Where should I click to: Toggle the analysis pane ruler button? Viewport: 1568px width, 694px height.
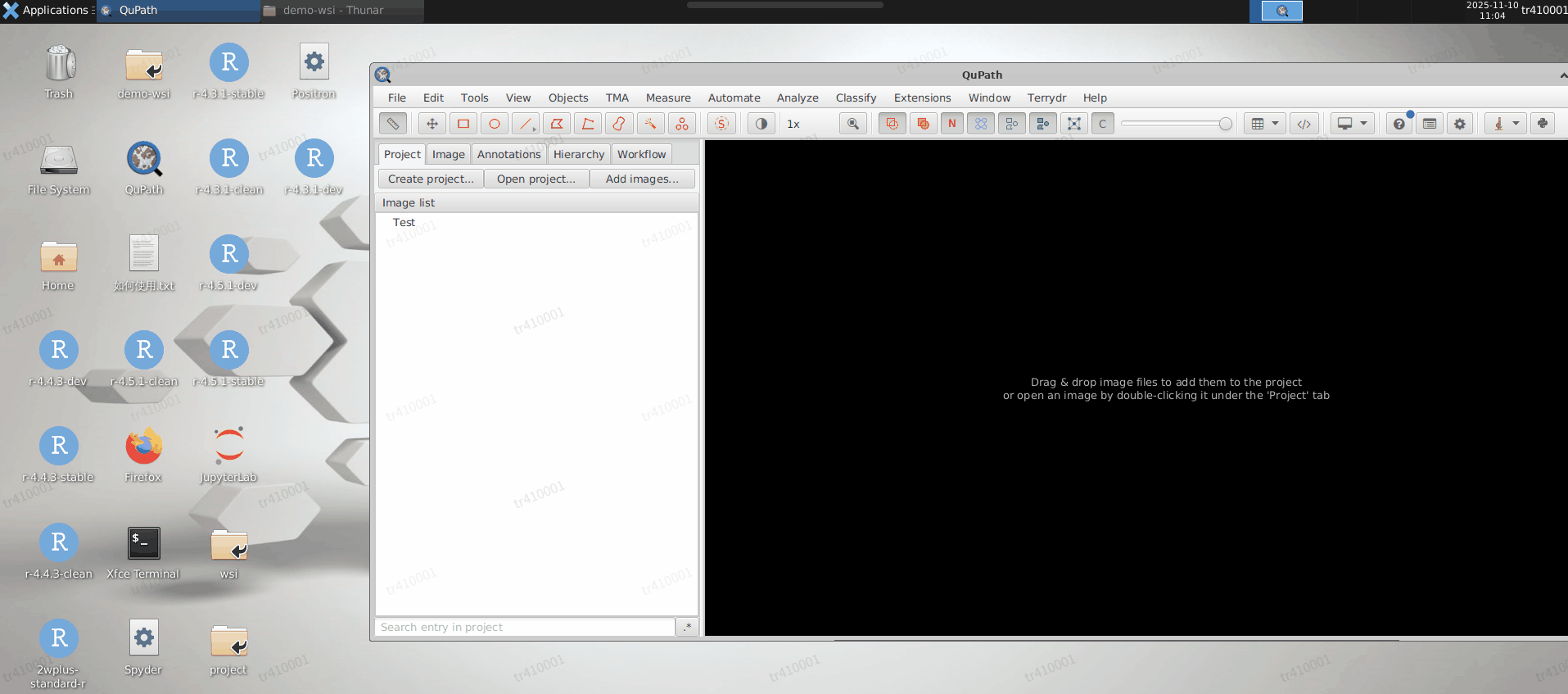(x=393, y=124)
